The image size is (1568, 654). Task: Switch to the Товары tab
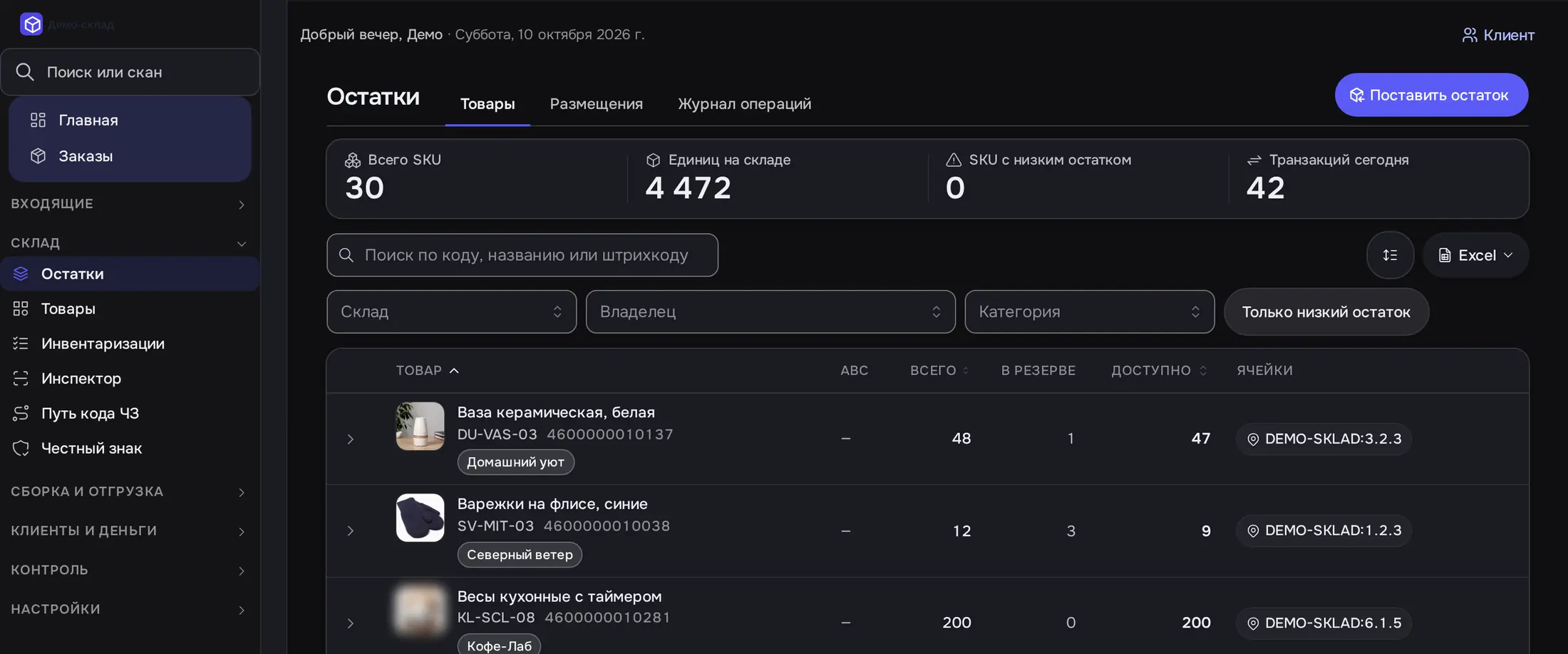(488, 104)
